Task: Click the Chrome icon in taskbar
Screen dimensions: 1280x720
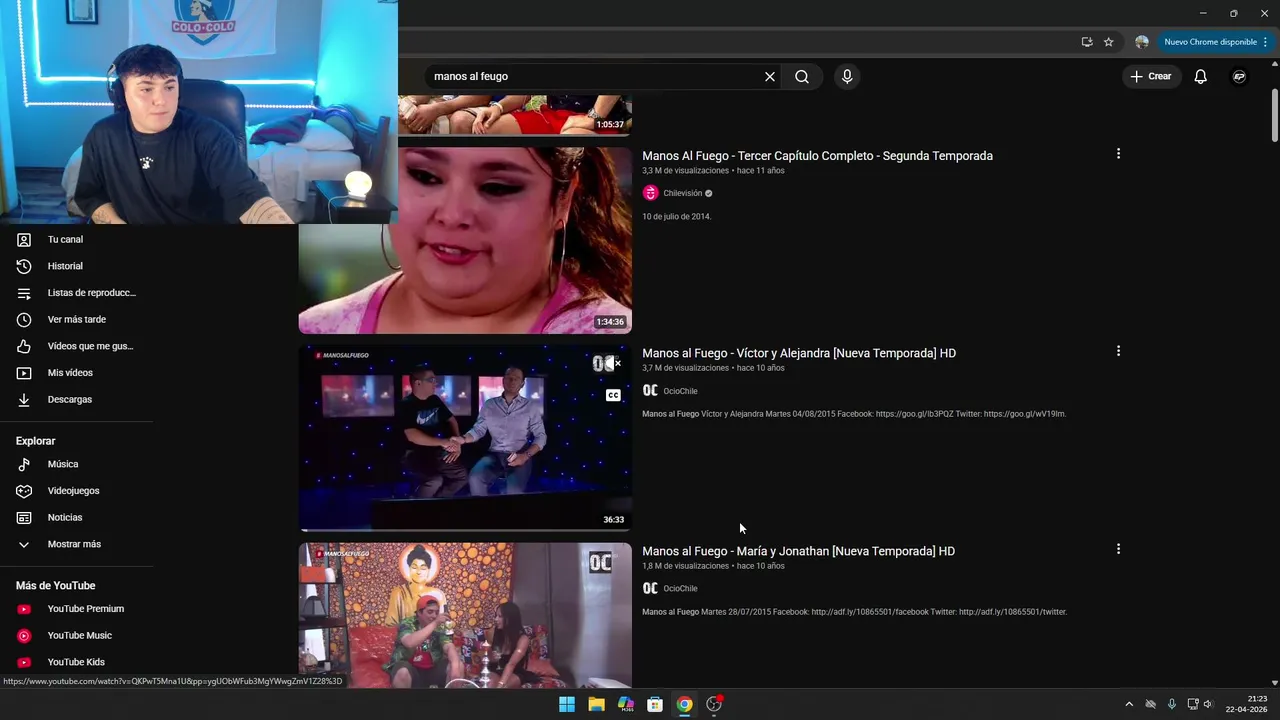Action: point(684,704)
